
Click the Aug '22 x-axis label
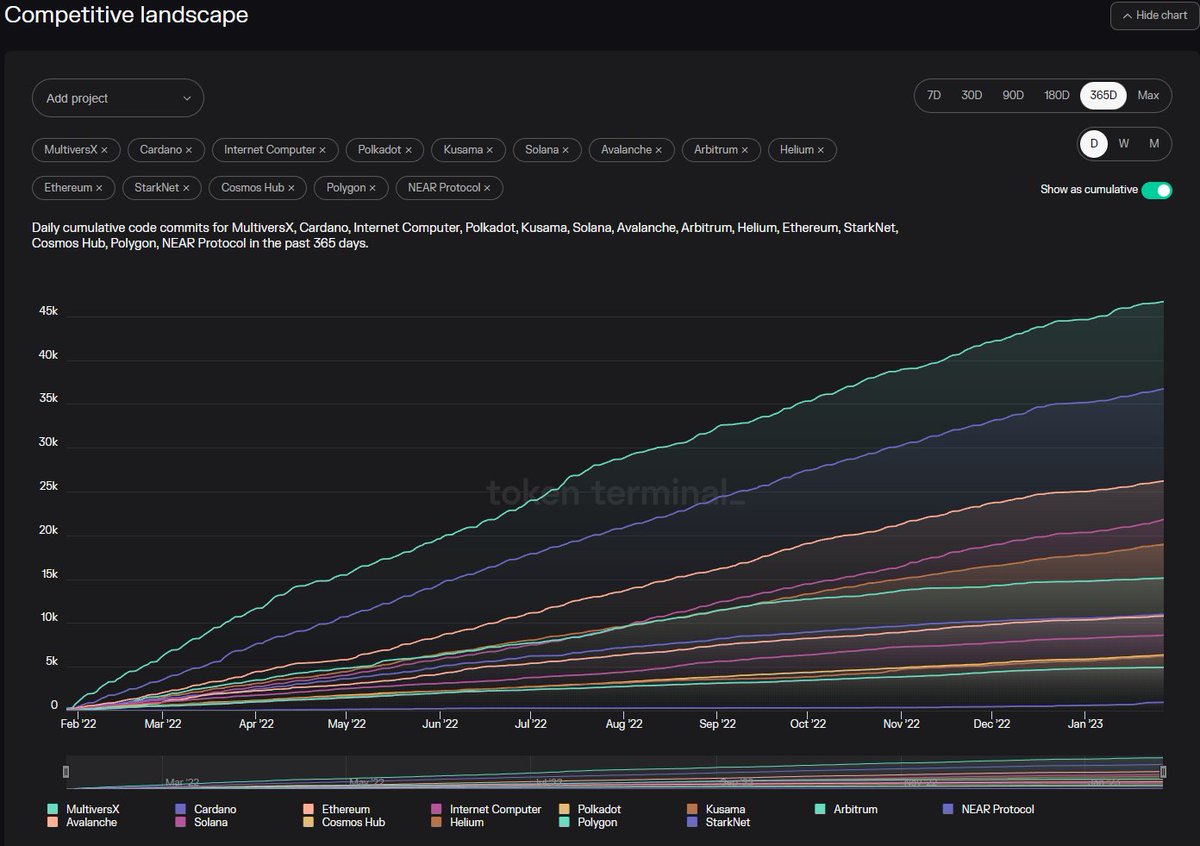[623, 724]
